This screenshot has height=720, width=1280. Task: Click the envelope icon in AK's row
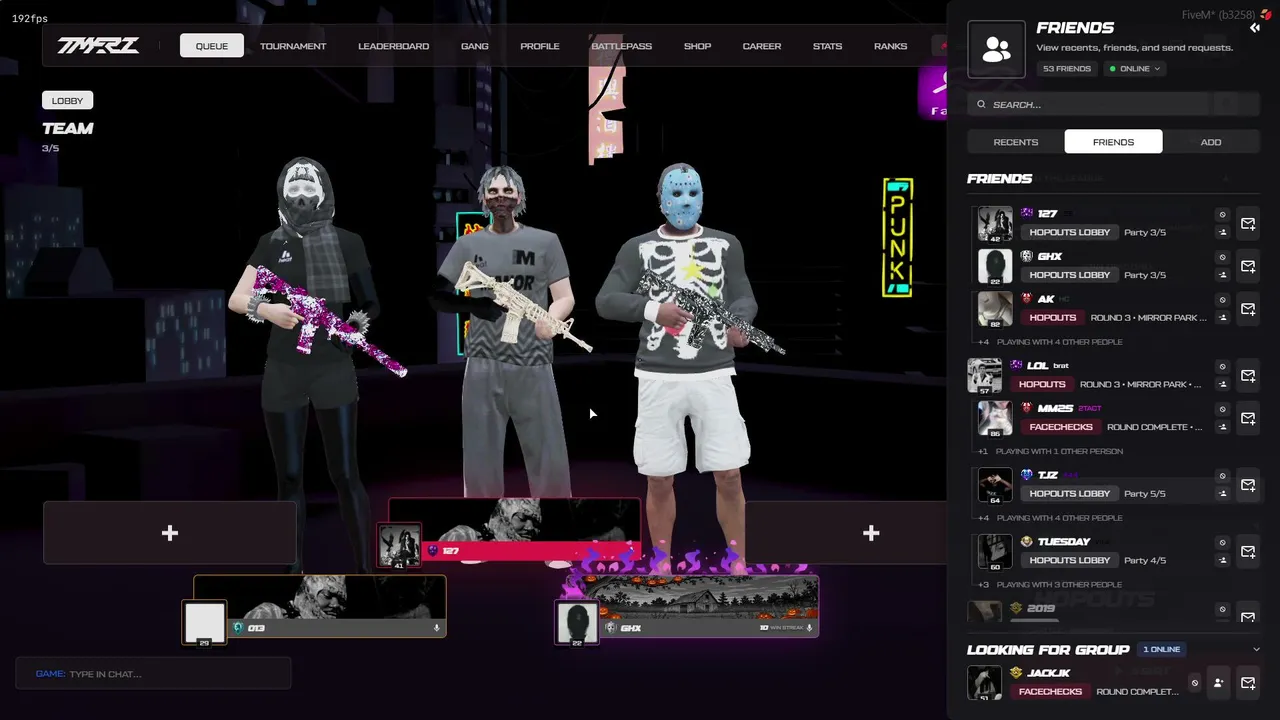(1248, 309)
